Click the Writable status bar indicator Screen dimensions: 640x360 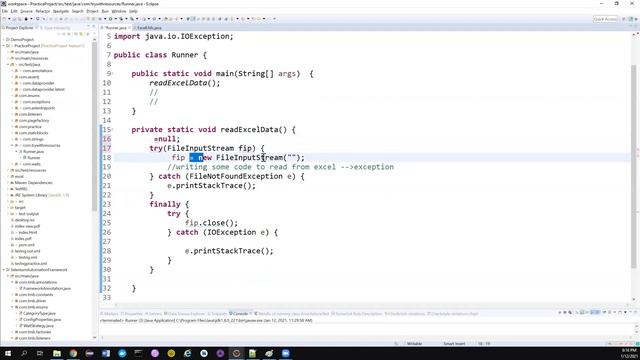click(x=414, y=344)
